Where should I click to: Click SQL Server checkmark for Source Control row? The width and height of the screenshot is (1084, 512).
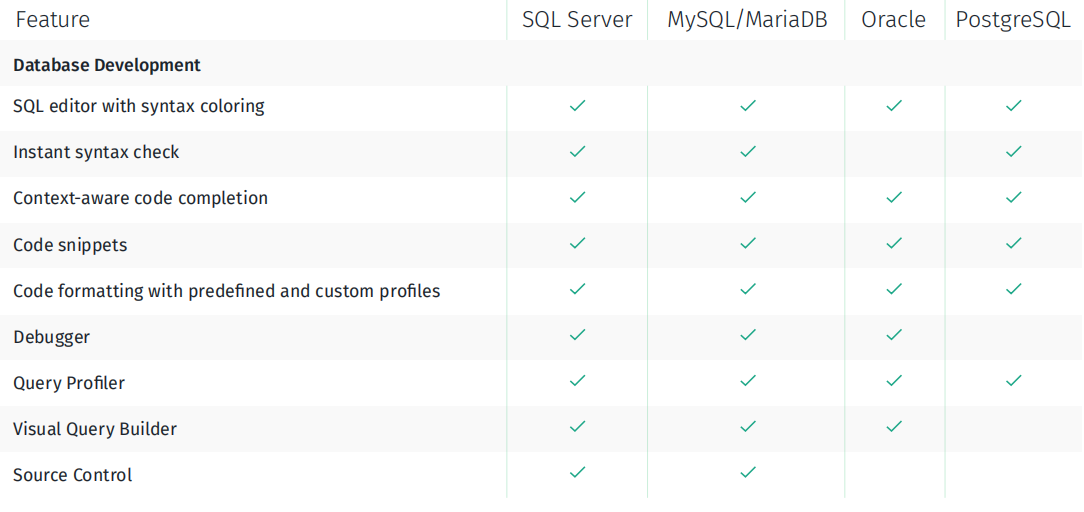[x=577, y=473]
